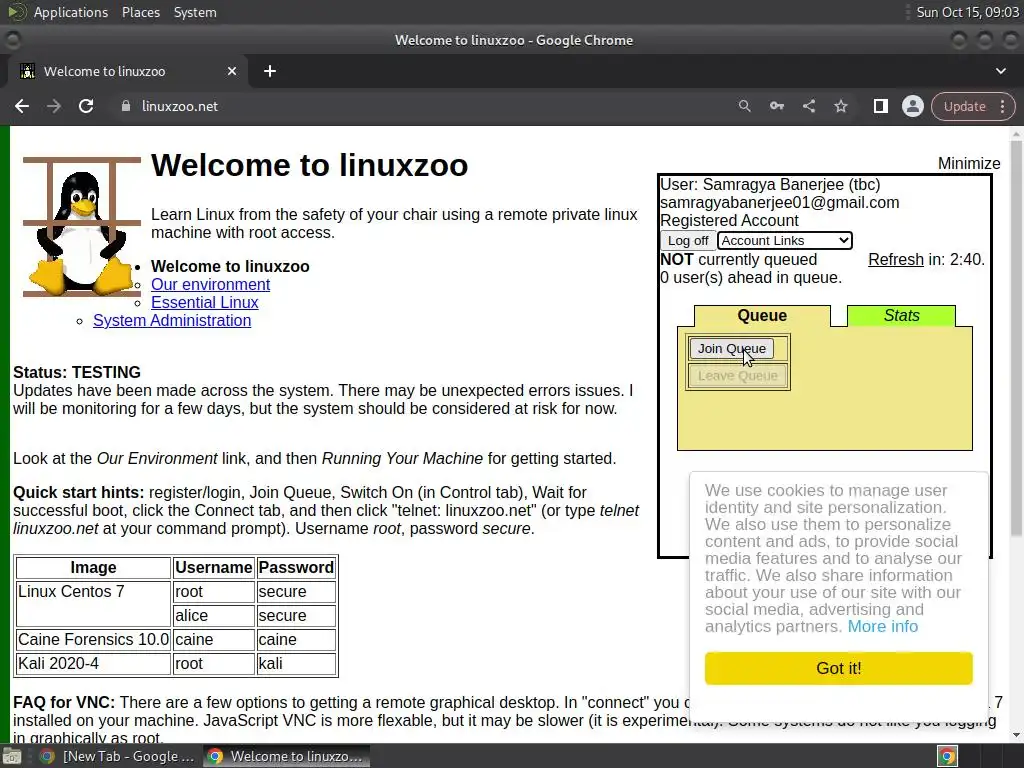Screen dimensions: 1024x768
Task: Click the alice username cell
Action: click(214, 615)
